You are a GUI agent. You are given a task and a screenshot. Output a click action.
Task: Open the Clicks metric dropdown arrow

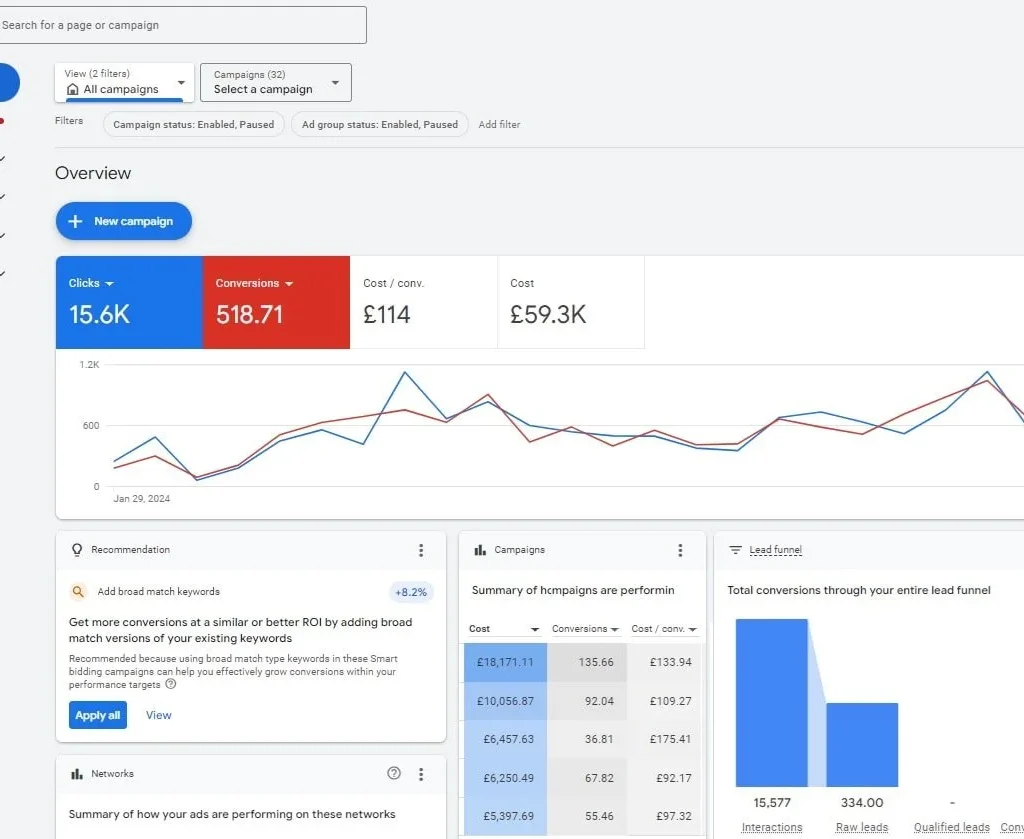(x=109, y=283)
